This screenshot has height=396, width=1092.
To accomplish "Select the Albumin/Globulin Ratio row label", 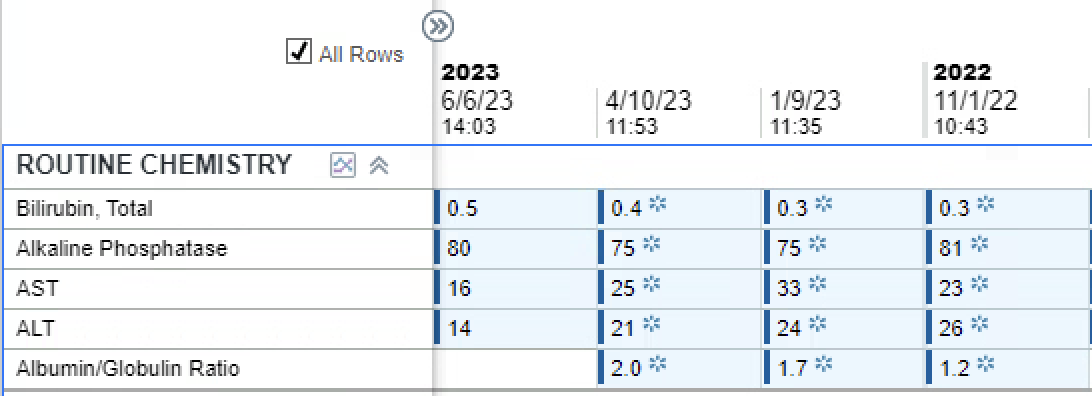I will (127, 367).
